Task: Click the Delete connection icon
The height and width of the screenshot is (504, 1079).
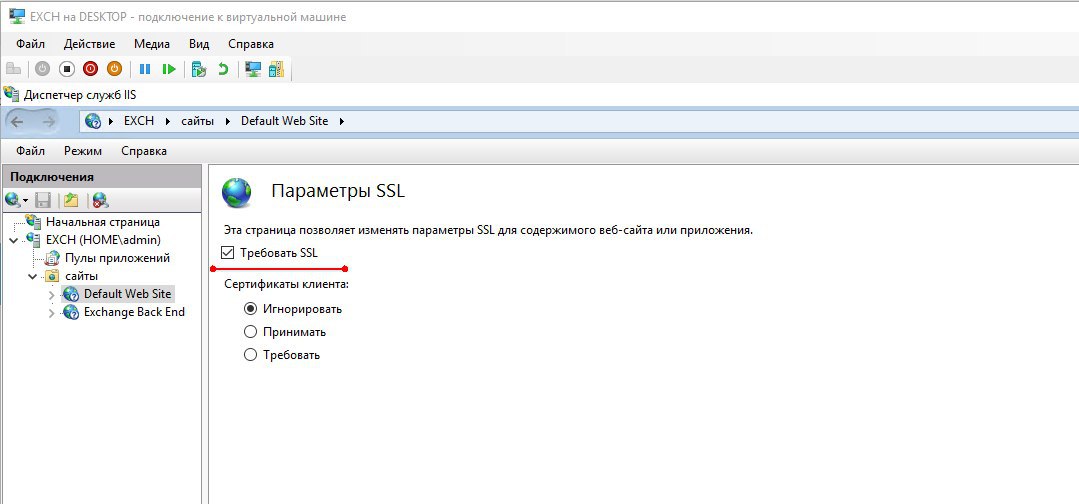Action: coord(100,200)
